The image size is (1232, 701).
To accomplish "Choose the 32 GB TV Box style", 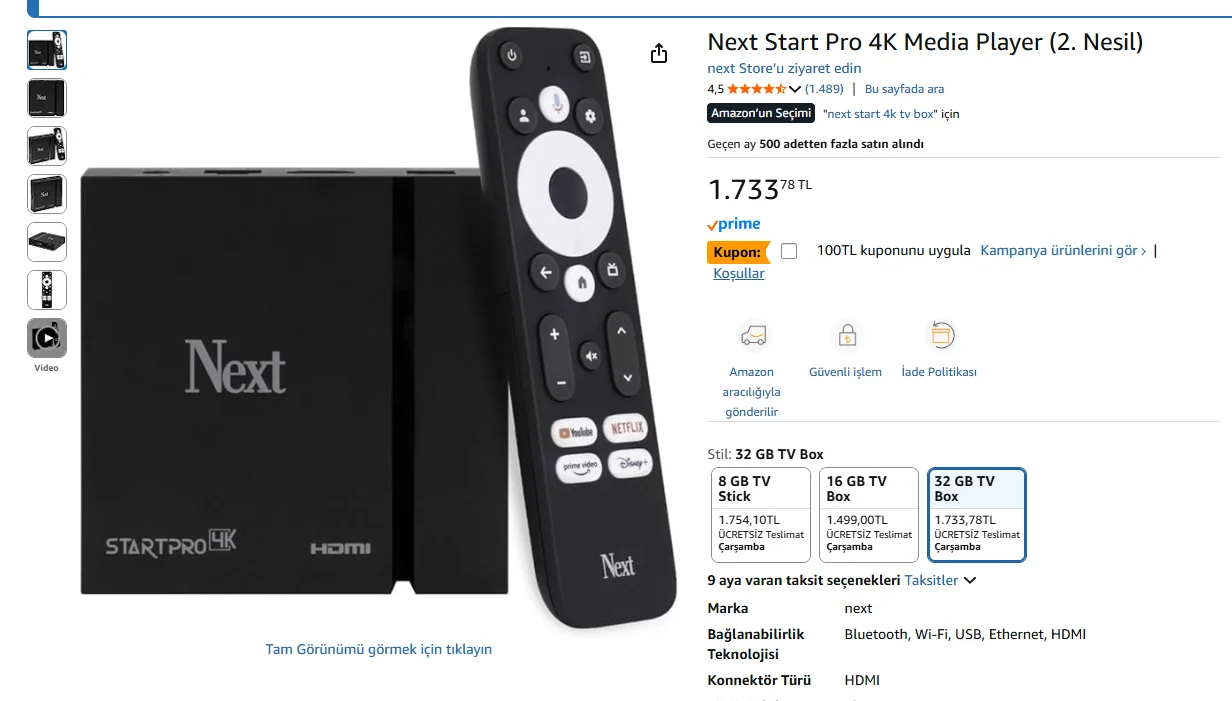I will click(977, 515).
